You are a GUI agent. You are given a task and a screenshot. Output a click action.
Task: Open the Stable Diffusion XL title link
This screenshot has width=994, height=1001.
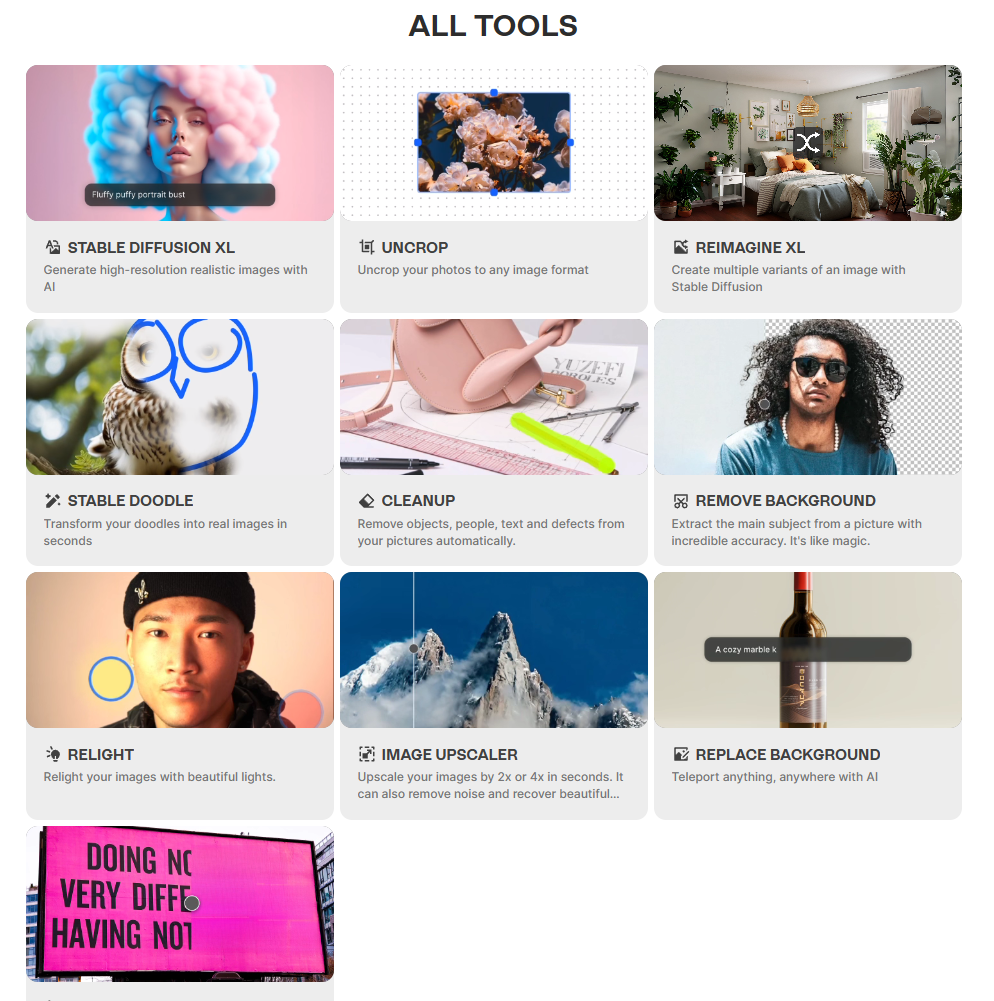pos(151,247)
